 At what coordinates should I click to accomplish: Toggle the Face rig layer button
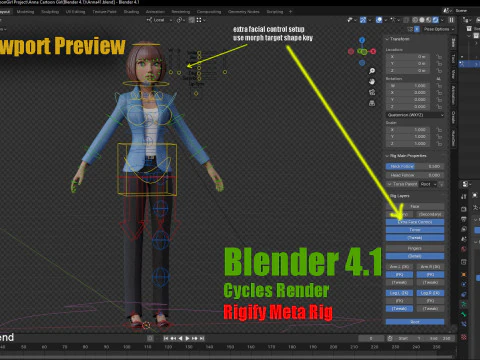click(415, 206)
